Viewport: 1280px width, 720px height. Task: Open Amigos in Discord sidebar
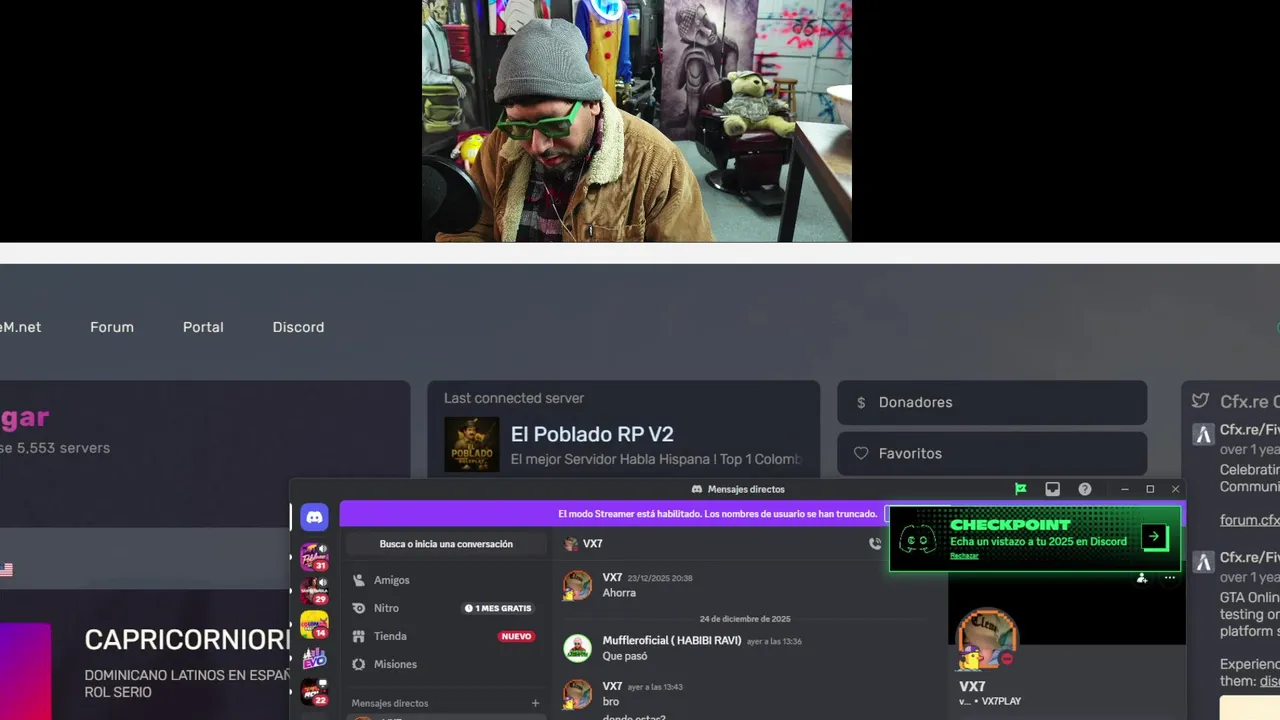(x=446, y=580)
